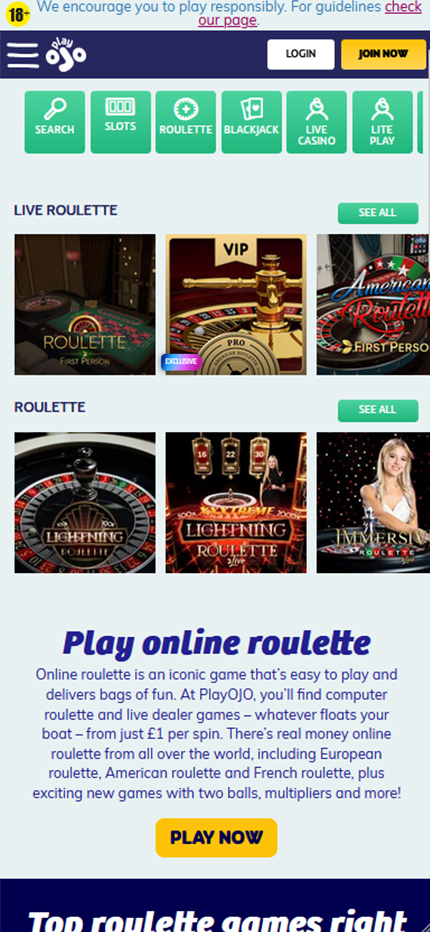This screenshot has height=932, width=430.
Task: Open American Roulette First Person thumbnail
Action: [373, 304]
